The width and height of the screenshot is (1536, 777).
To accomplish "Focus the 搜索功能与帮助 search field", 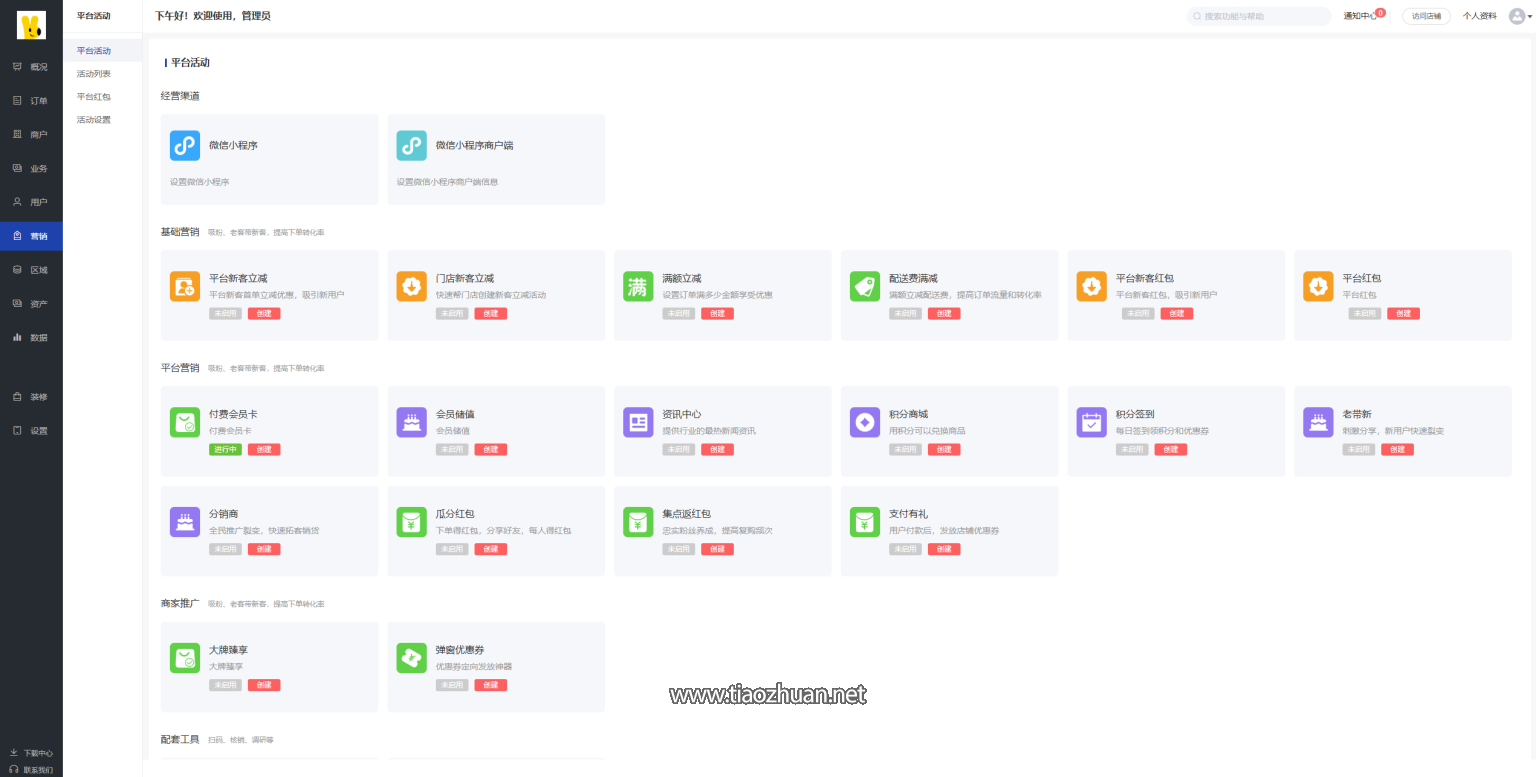I will coord(1262,16).
